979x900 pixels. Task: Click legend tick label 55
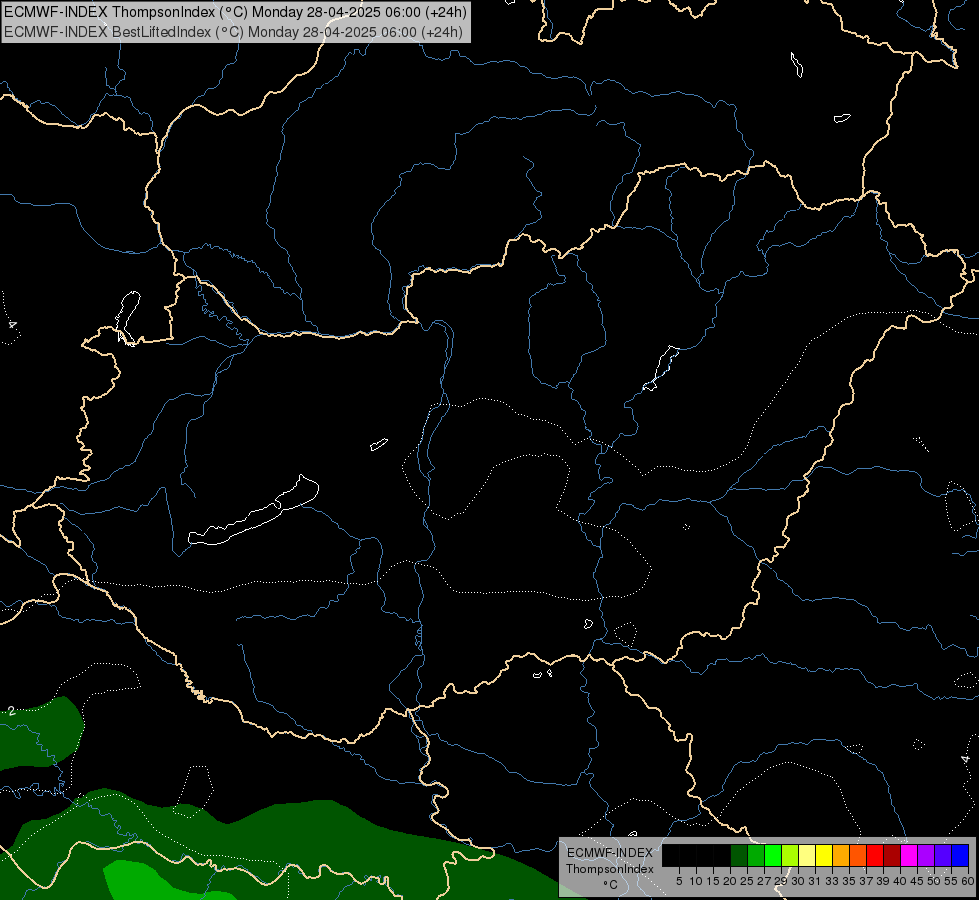click(951, 881)
